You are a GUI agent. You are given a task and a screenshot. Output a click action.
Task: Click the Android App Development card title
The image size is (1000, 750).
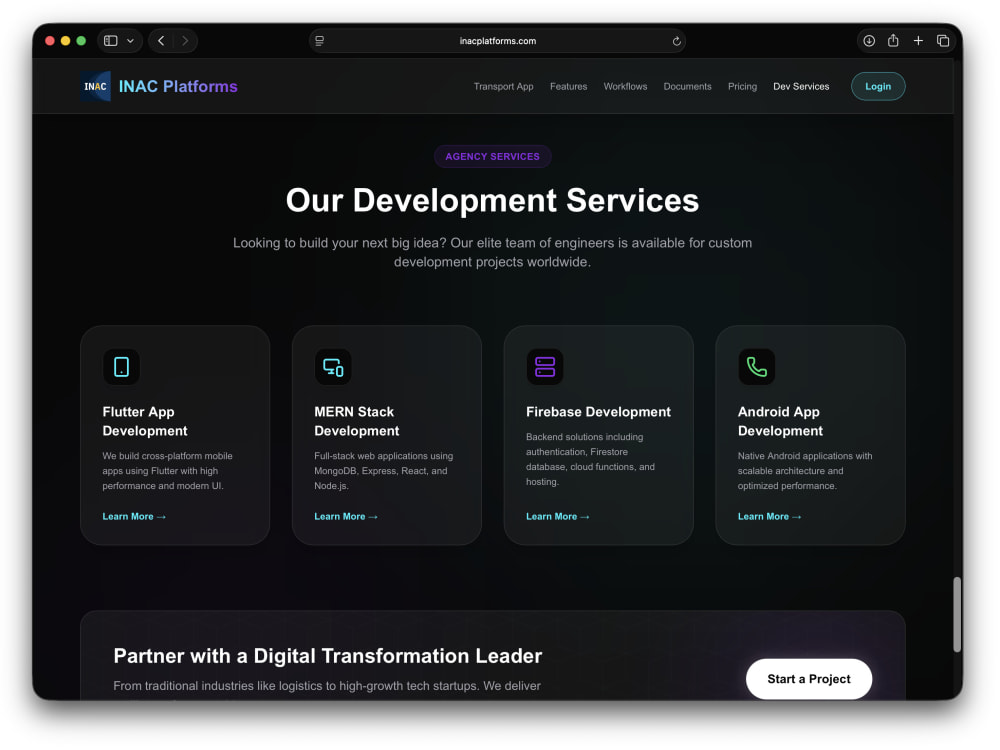pos(780,421)
